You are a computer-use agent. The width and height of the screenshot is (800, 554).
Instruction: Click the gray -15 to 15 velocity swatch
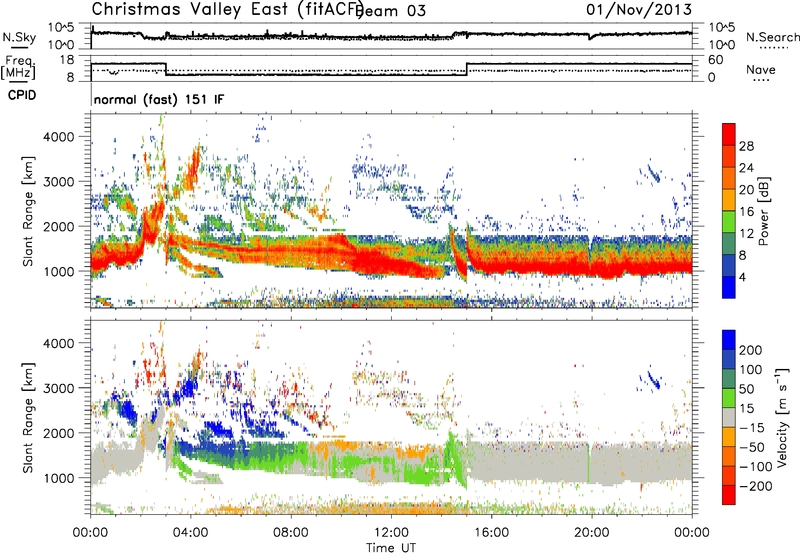pos(729,417)
